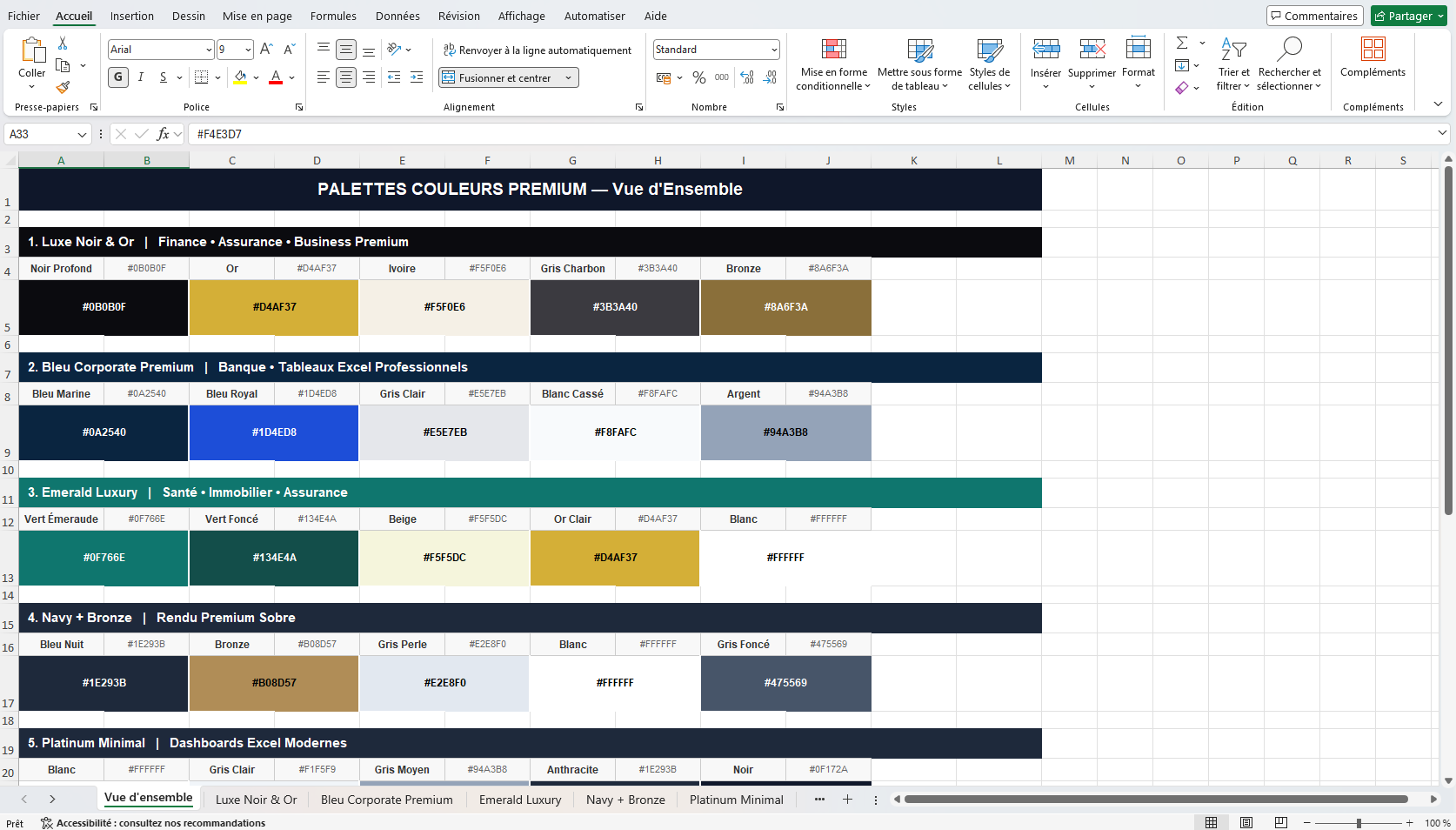Click the #1D4ED8 Bleu Royal swatch cell
Viewport: 1456px width, 830px height.
coord(274,432)
